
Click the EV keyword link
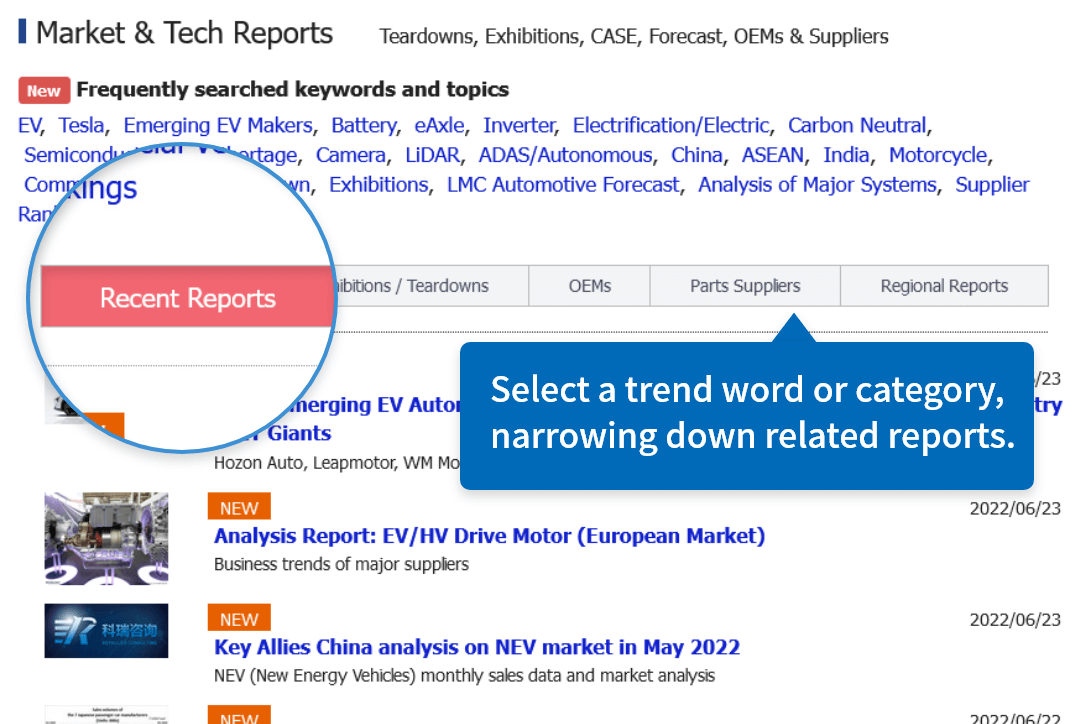click(x=29, y=125)
